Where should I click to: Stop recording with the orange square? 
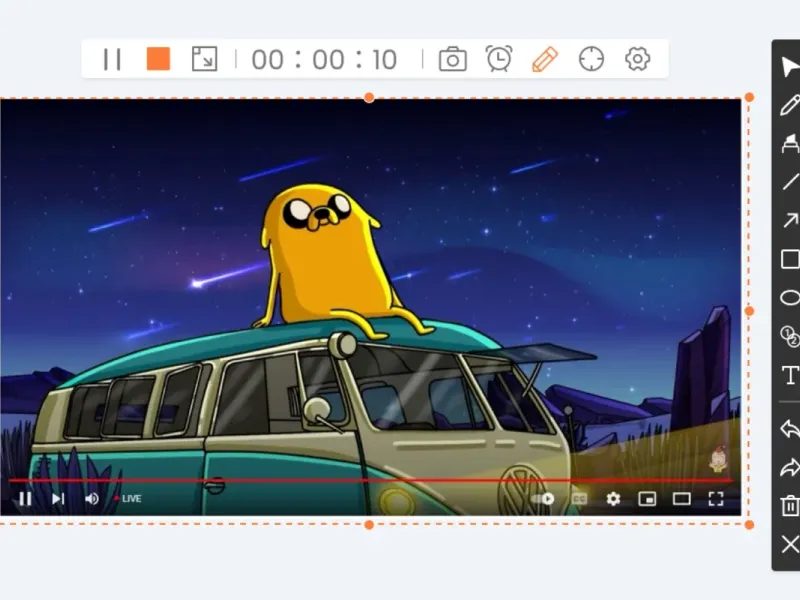pyautogui.click(x=158, y=59)
